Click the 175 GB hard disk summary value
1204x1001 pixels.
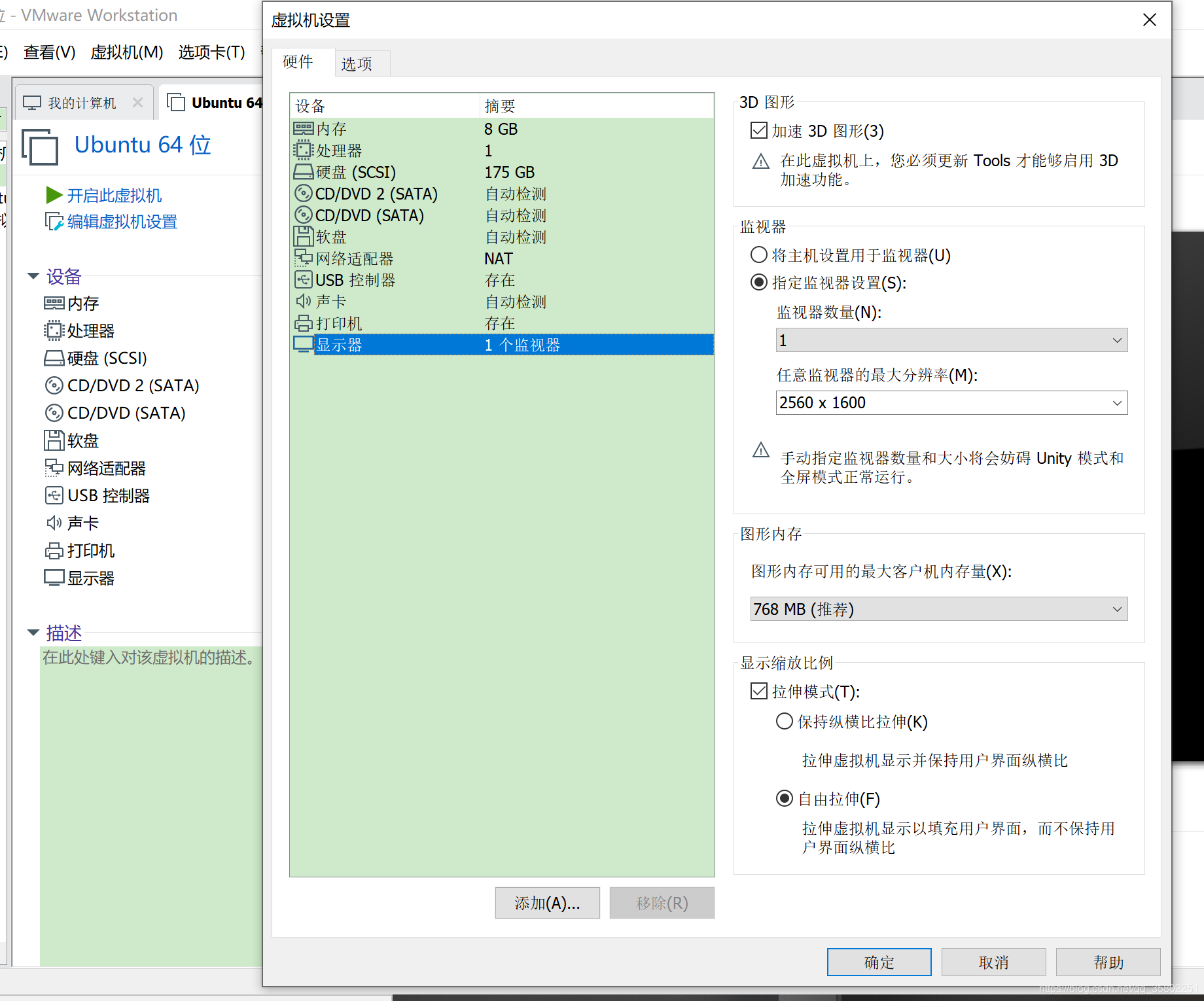click(x=510, y=172)
